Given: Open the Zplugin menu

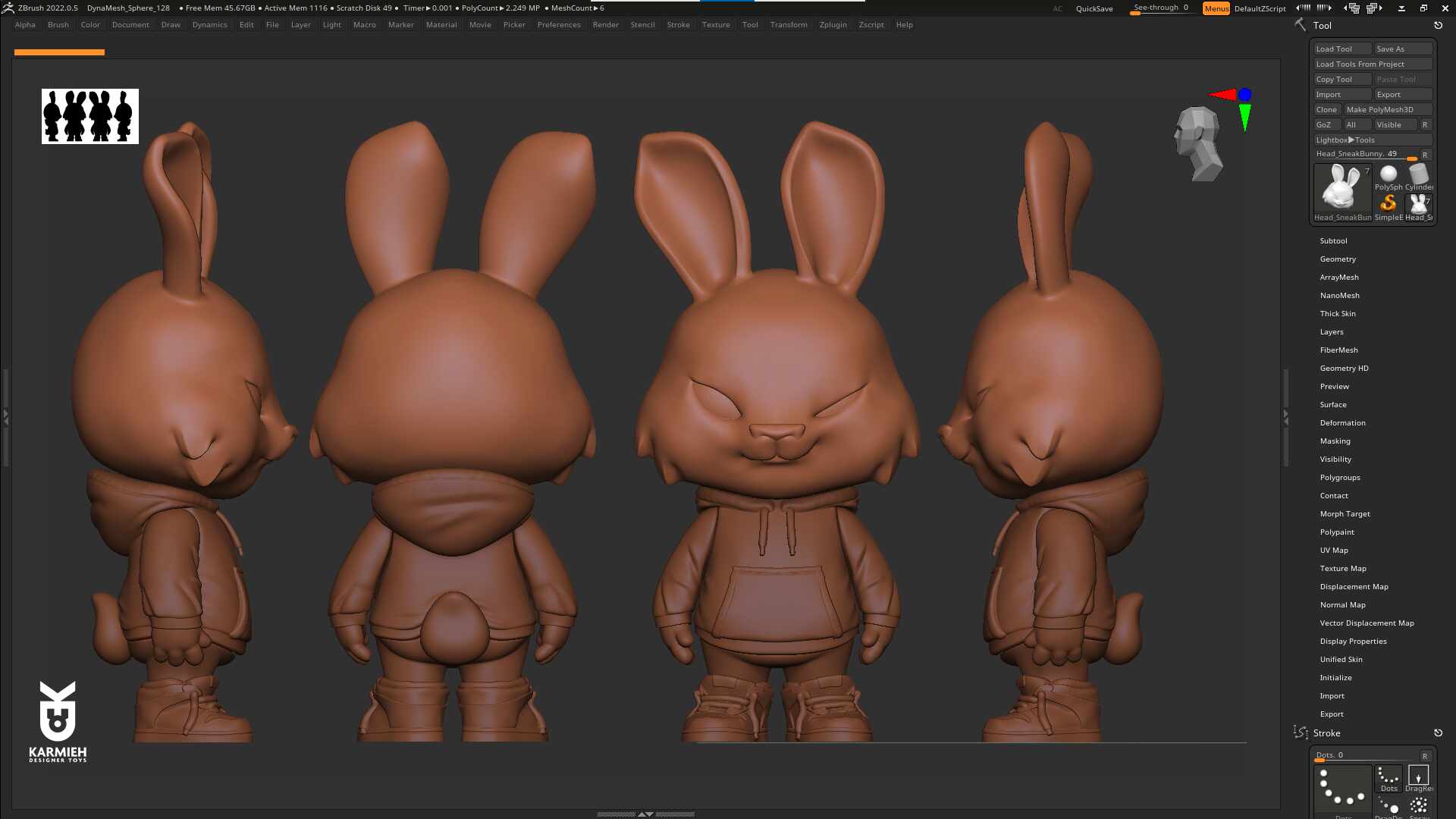Looking at the screenshot, I should [833, 25].
